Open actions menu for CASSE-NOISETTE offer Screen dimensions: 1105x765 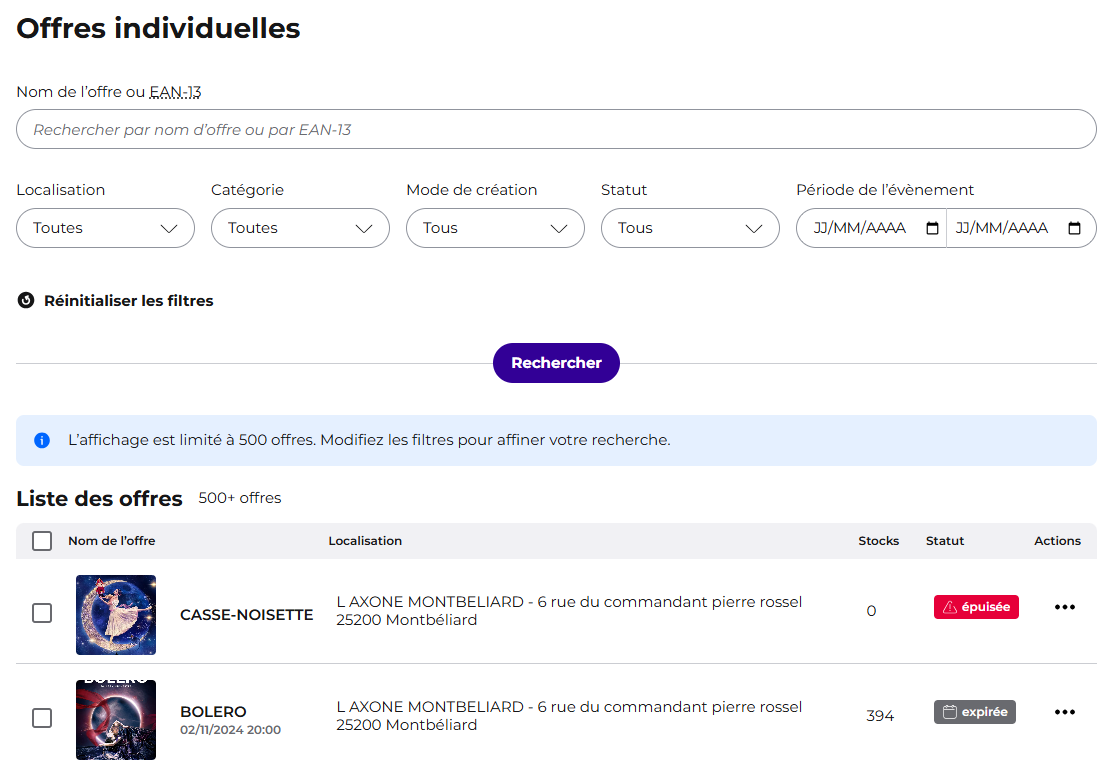point(1064,607)
